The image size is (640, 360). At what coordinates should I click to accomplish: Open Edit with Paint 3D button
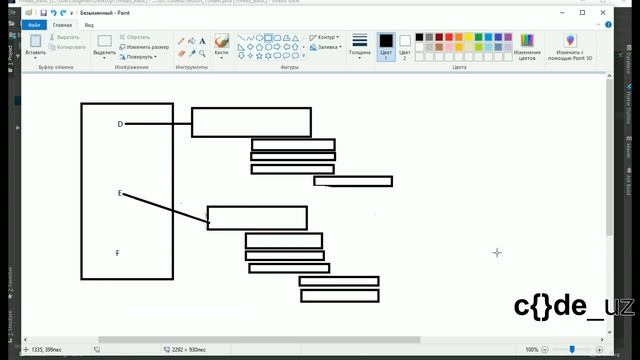click(570, 47)
